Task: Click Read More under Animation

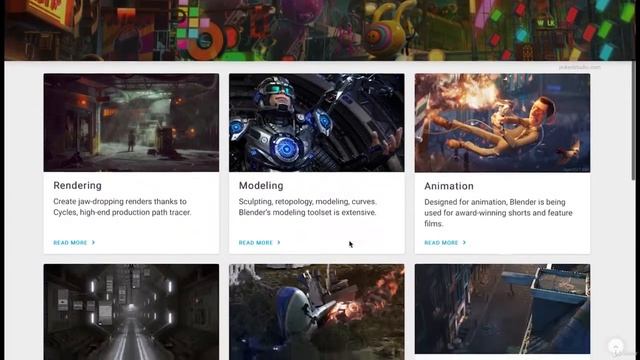Action: coord(441,242)
